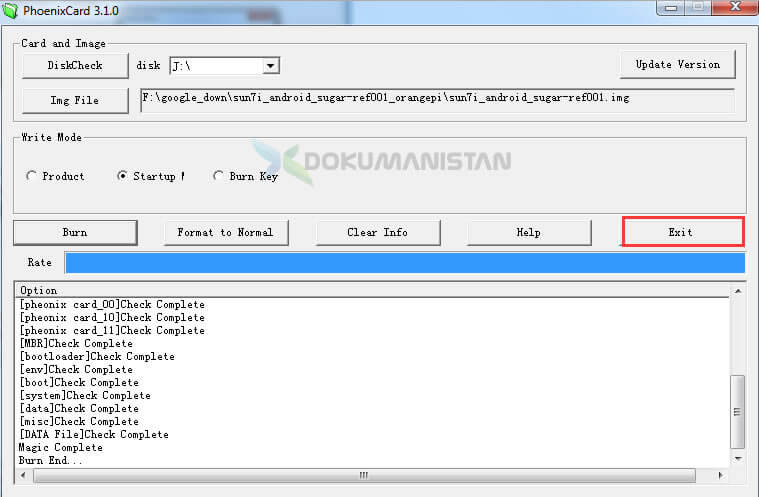Click log scrollbar down arrow
Image resolution: width=759 pixels, height=497 pixels.
(x=738, y=458)
